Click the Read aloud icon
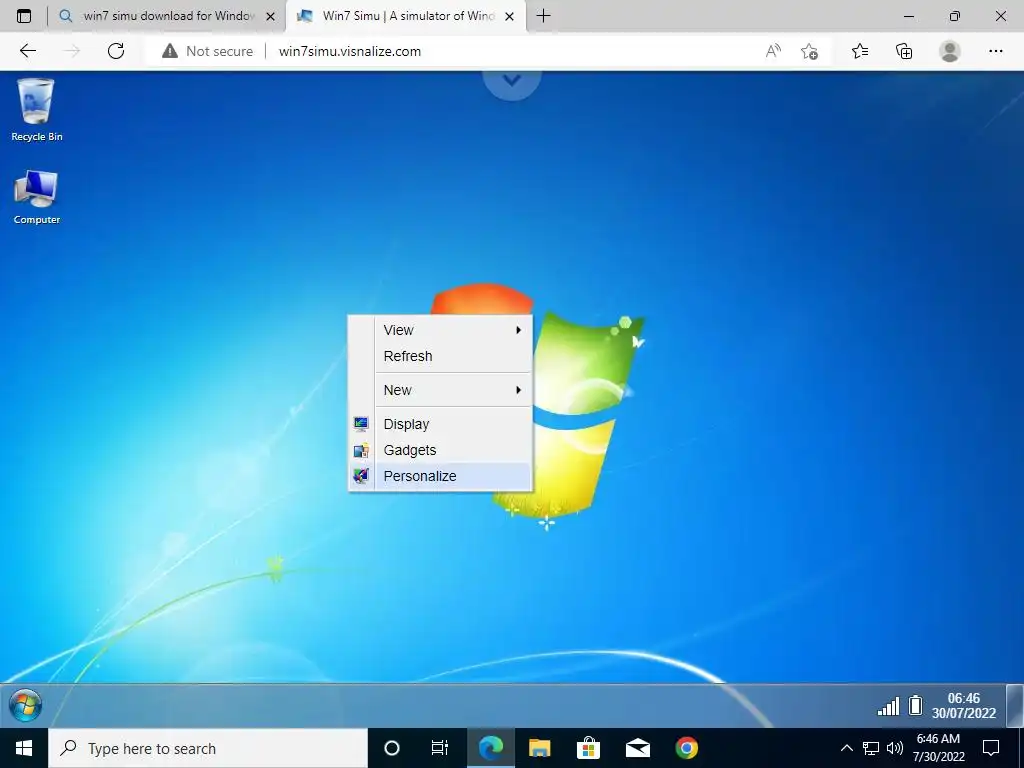 coord(773,51)
